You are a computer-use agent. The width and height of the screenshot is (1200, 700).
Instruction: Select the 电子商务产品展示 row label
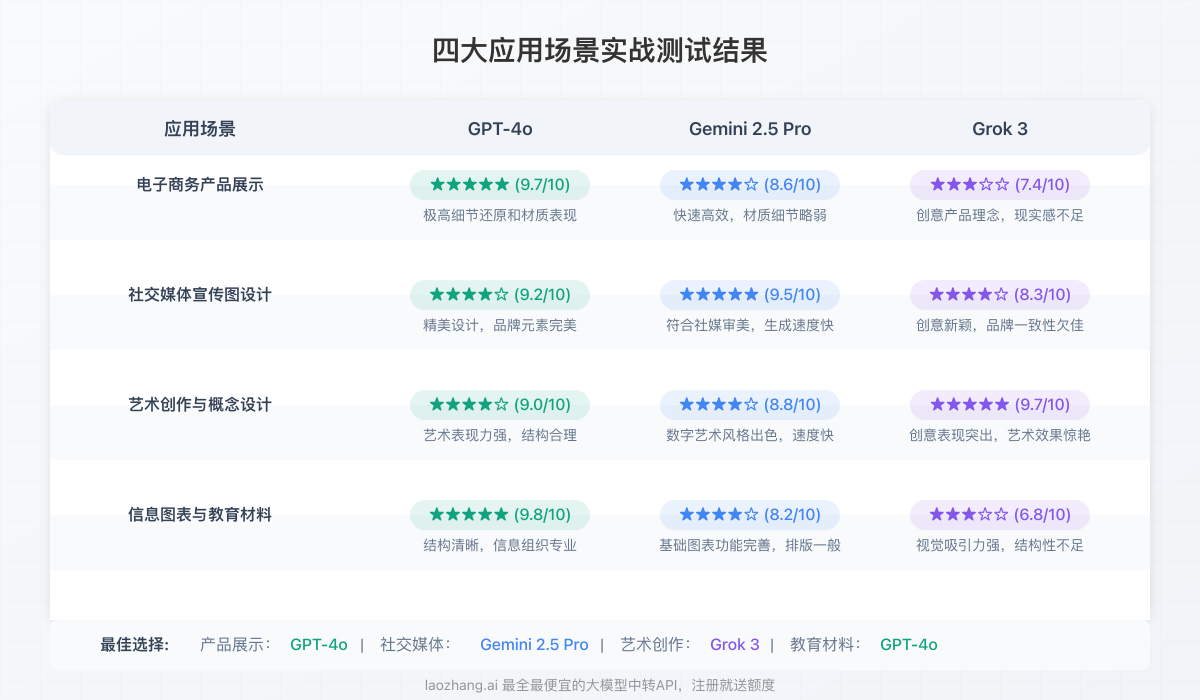(200, 185)
